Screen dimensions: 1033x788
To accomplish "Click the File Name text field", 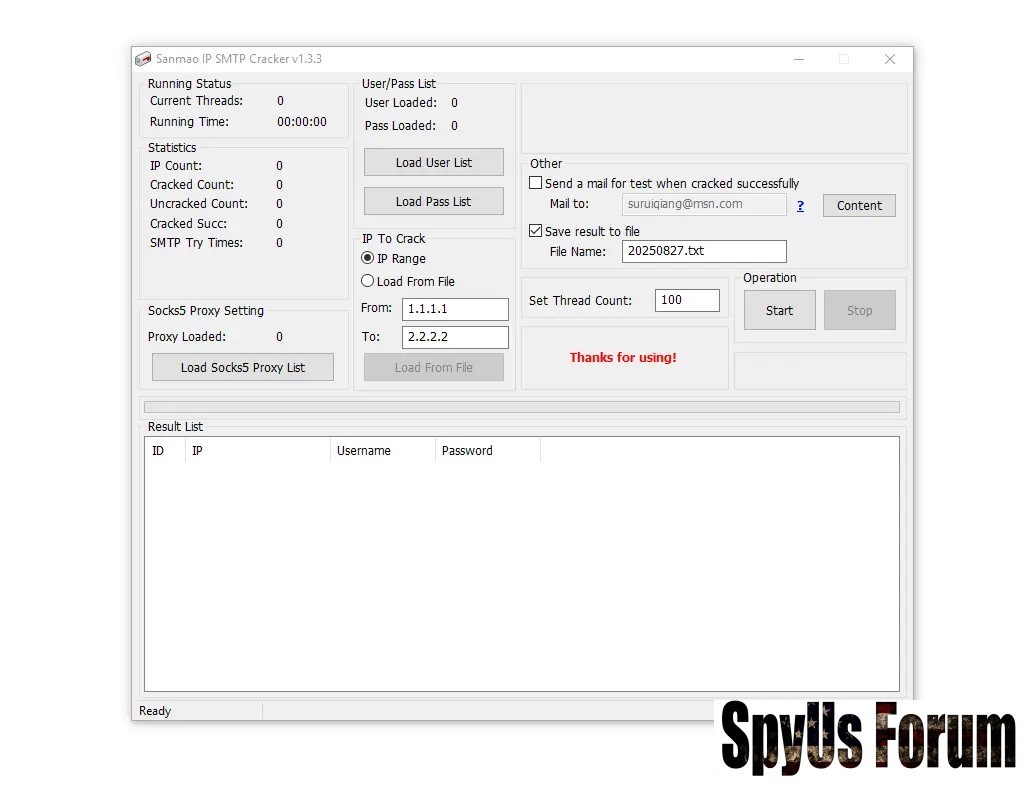I will [704, 251].
